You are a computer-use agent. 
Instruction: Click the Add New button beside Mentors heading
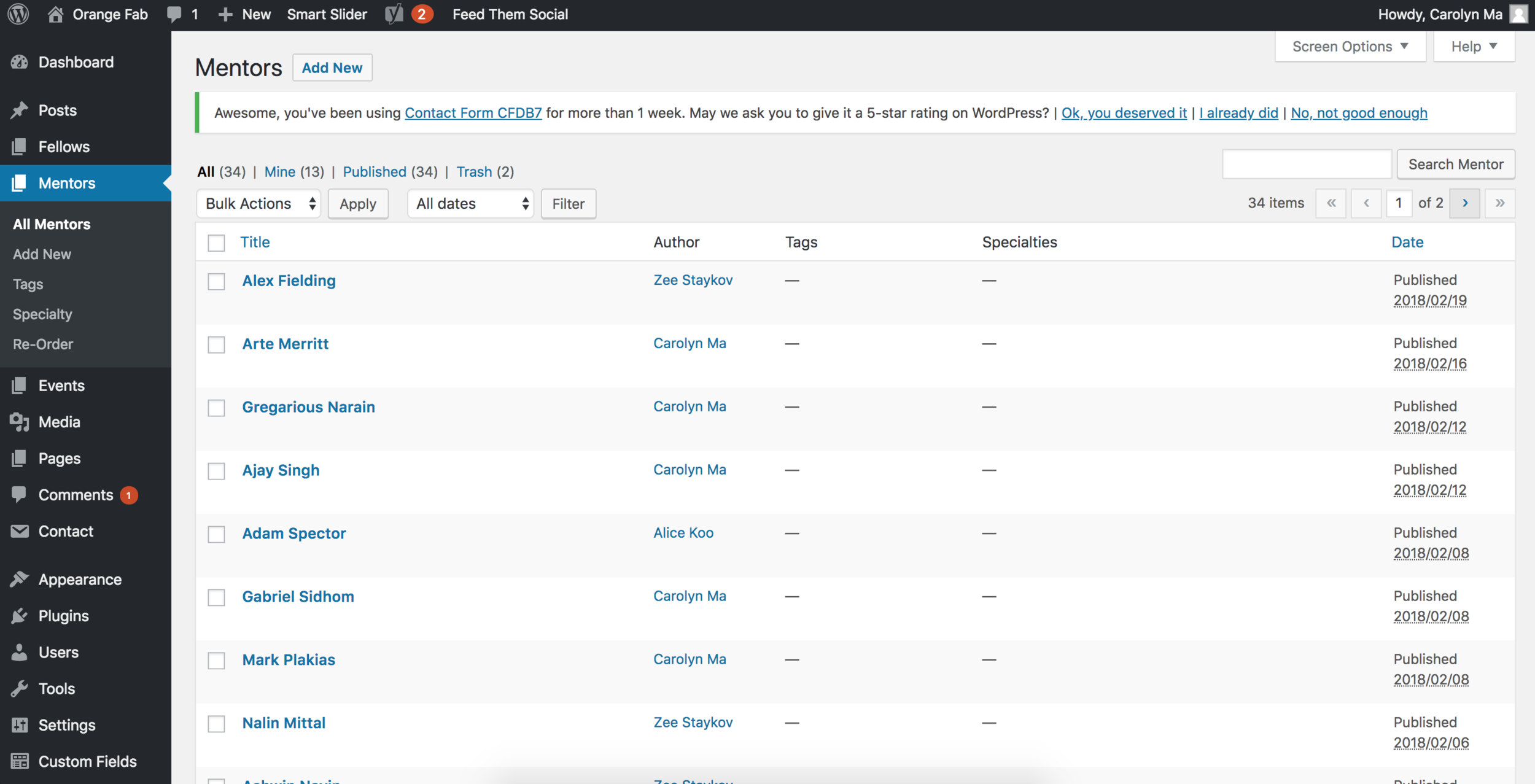pos(332,68)
